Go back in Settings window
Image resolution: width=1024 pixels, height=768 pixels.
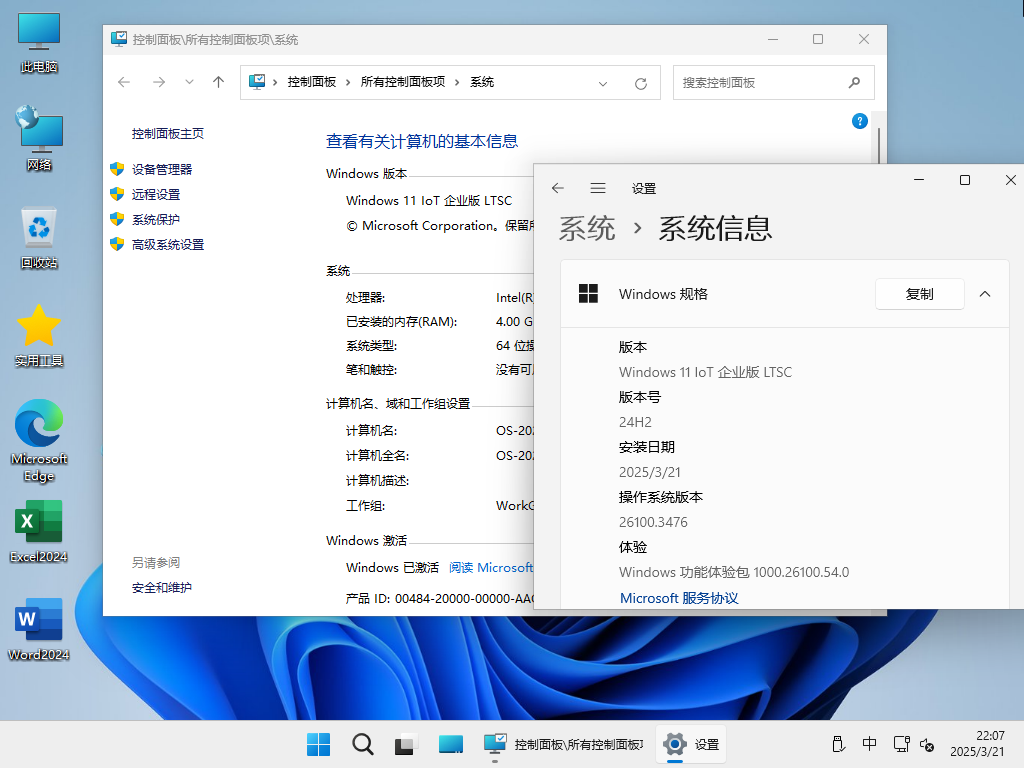pos(558,188)
